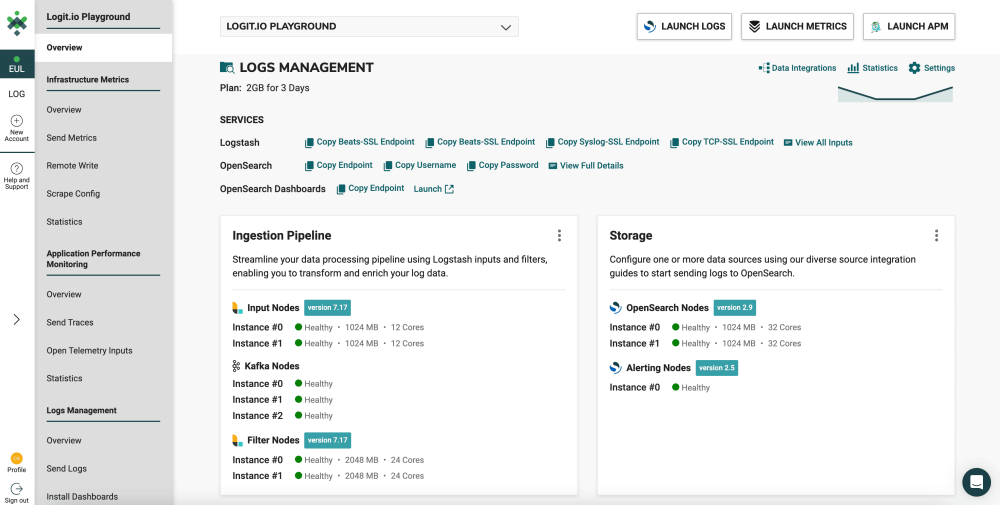1000x505 pixels.
Task: Open New Account plus icon
Action: [x=17, y=121]
